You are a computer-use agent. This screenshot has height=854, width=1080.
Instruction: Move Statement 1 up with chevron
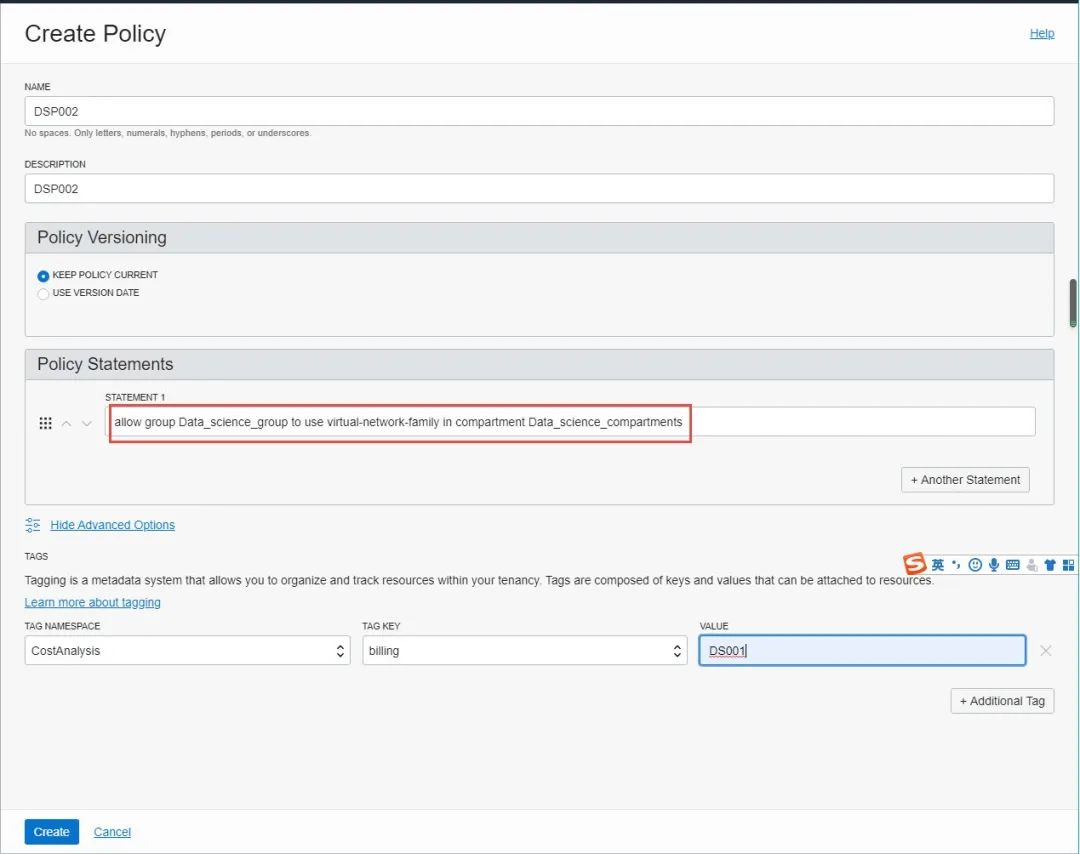pyautogui.click(x=66, y=423)
